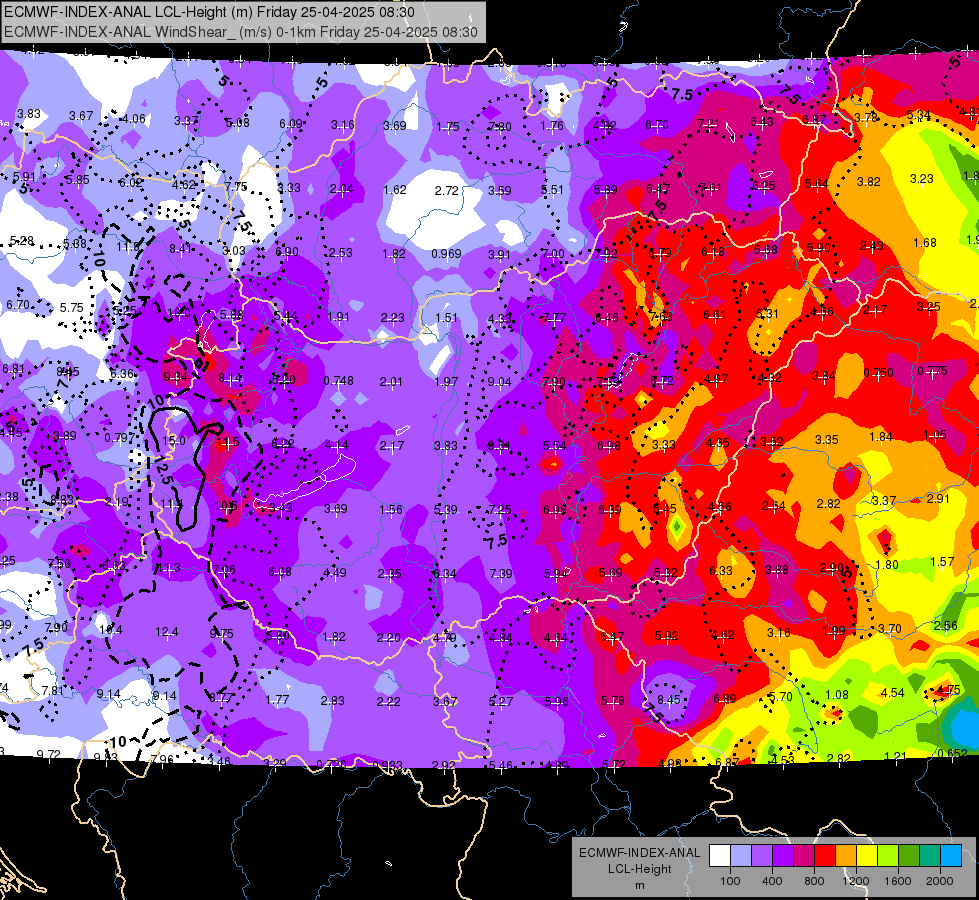
Task: Click the map value 9.04
Action: point(499,382)
